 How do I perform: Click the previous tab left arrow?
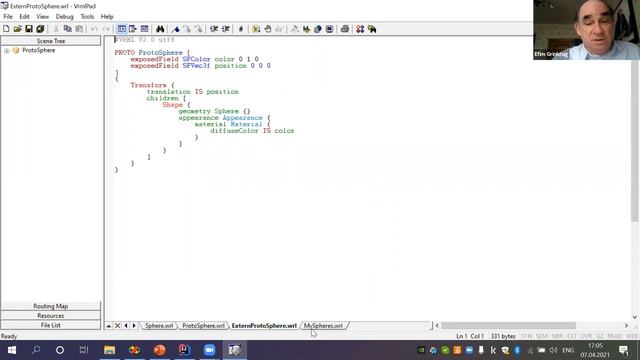pyautogui.click(x=126, y=326)
